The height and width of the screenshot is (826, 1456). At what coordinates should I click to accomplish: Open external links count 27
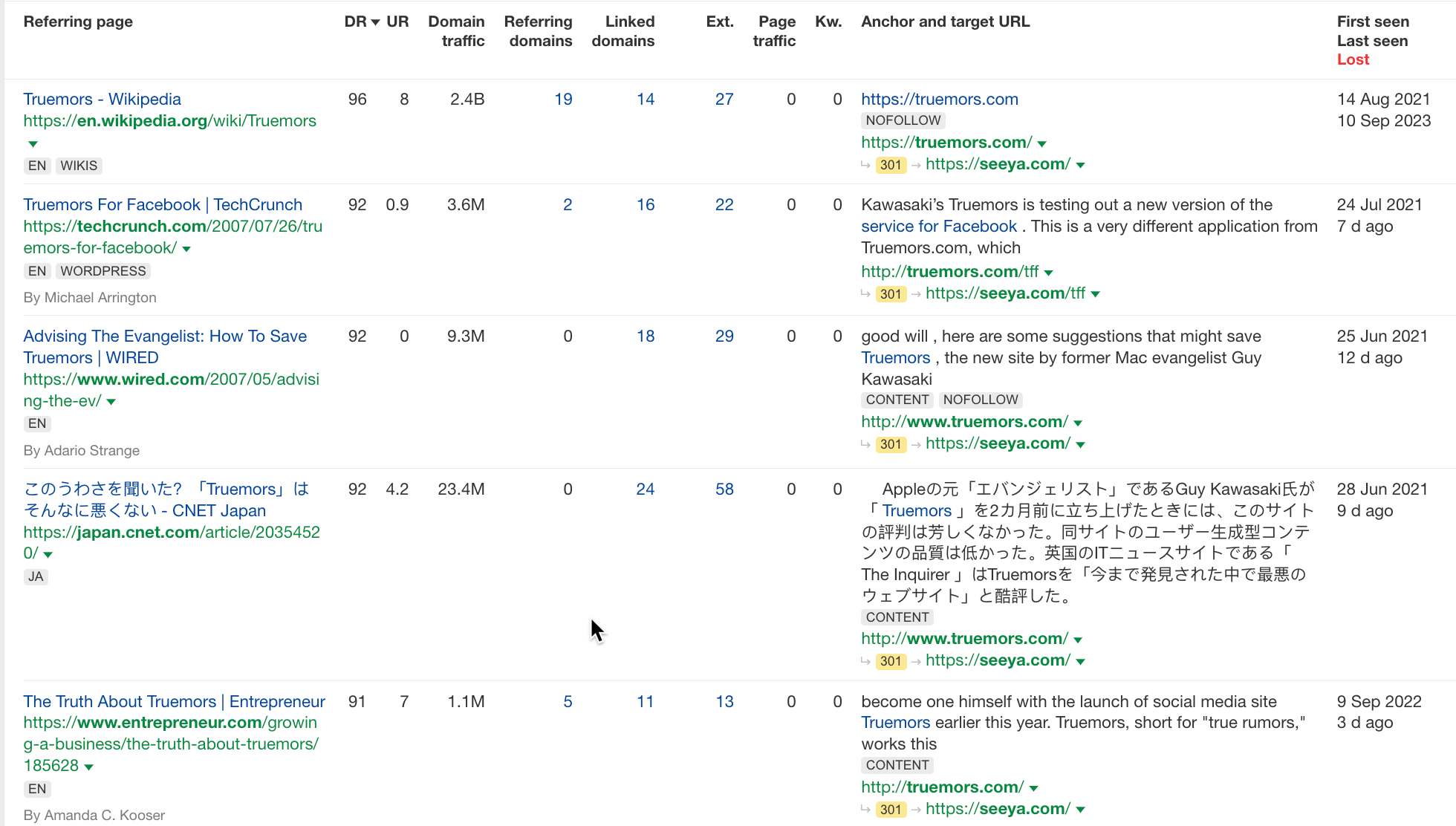[724, 99]
